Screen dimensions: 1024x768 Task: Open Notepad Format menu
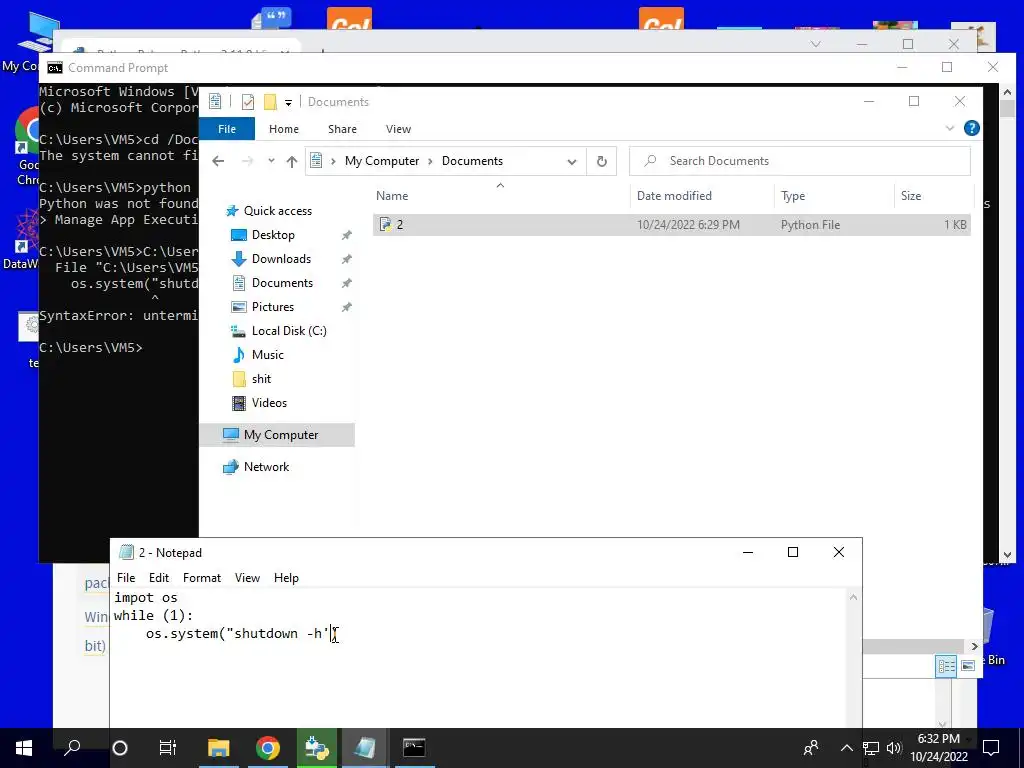(x=202, y=578)
